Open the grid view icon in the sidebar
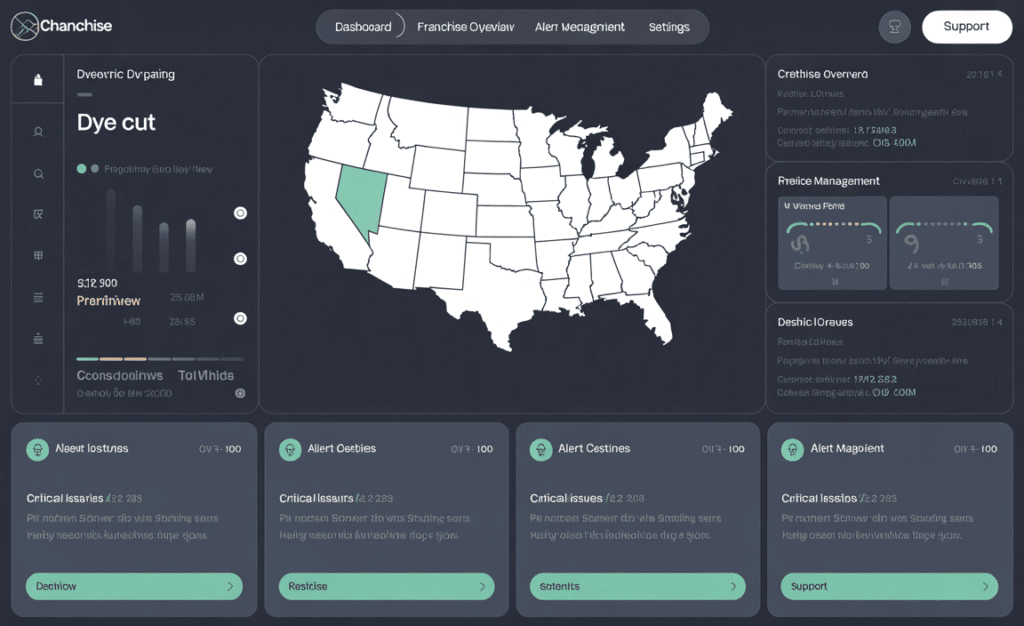This screenshot has height=626, width=1024. click(x=37, y=255)
